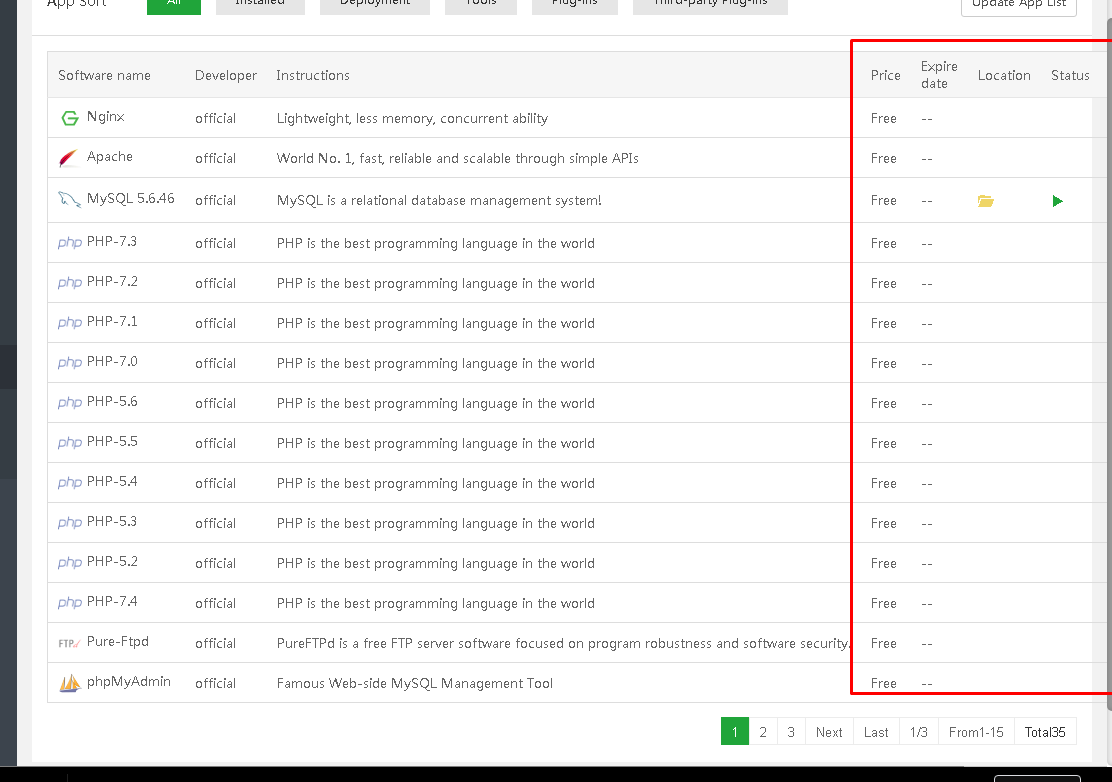This screenshot has height=782, width=1112.
Task: Go to pagination page 2
Action: (x=763, y=732)
